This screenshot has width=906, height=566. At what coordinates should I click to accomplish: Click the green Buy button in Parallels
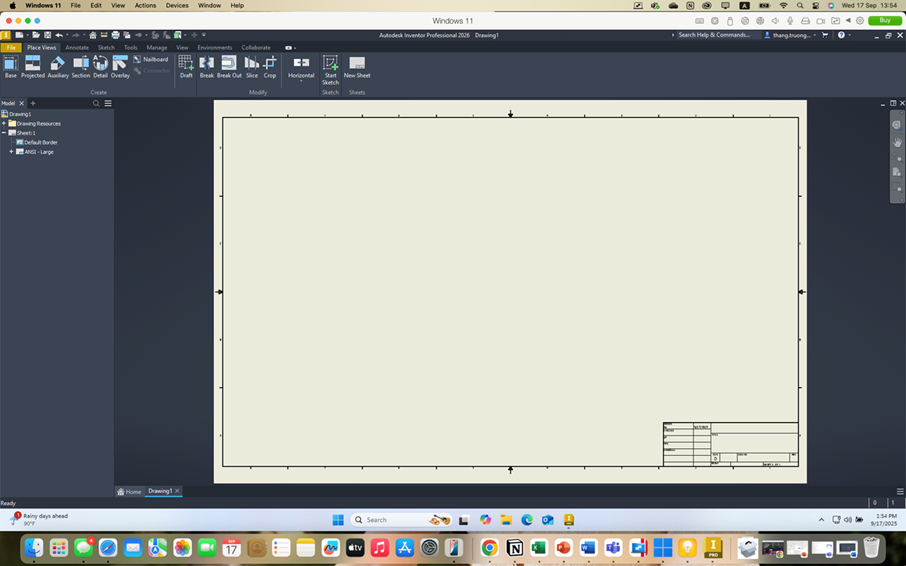pos(885,20)
